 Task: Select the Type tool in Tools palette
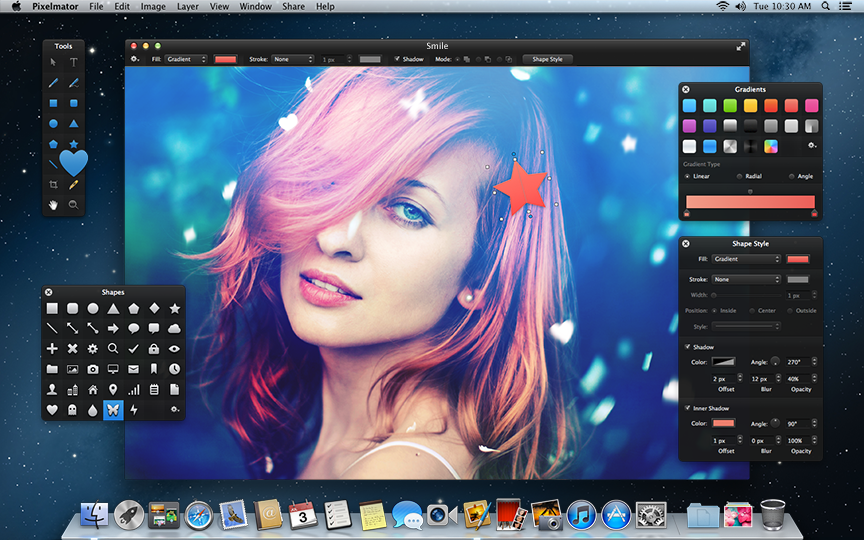(74, 62)
